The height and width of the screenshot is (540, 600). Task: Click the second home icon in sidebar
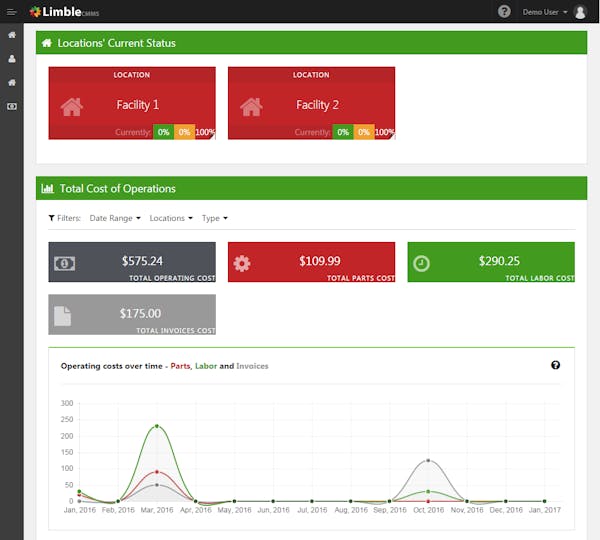tap(12, 82)
